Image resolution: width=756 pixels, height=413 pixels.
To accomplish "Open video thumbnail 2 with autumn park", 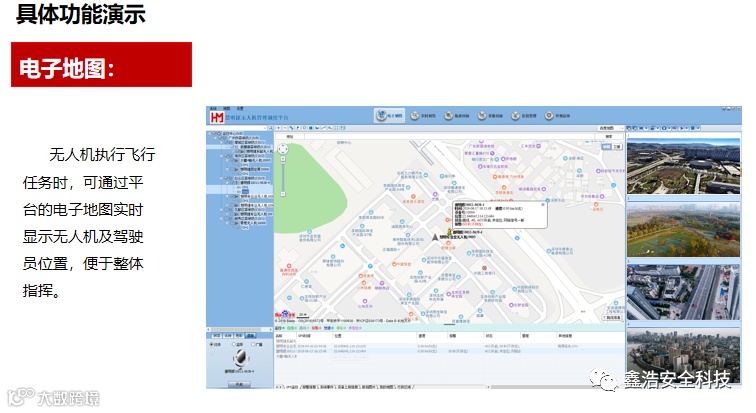I will pos(683,229).
